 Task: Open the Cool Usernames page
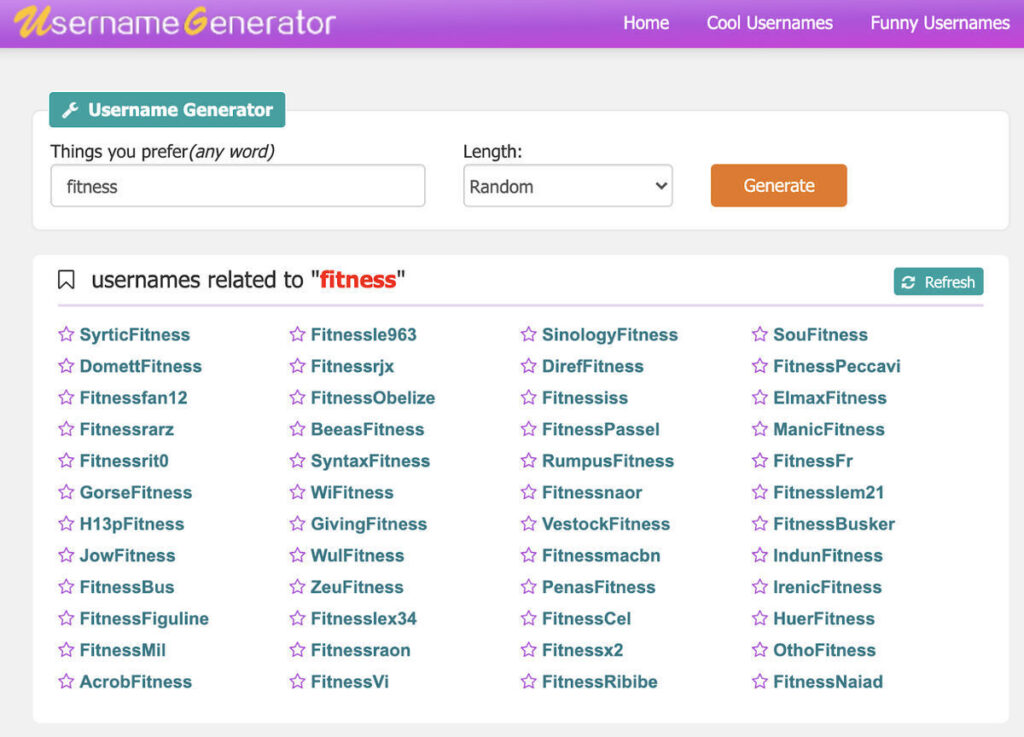pos(769,22)
